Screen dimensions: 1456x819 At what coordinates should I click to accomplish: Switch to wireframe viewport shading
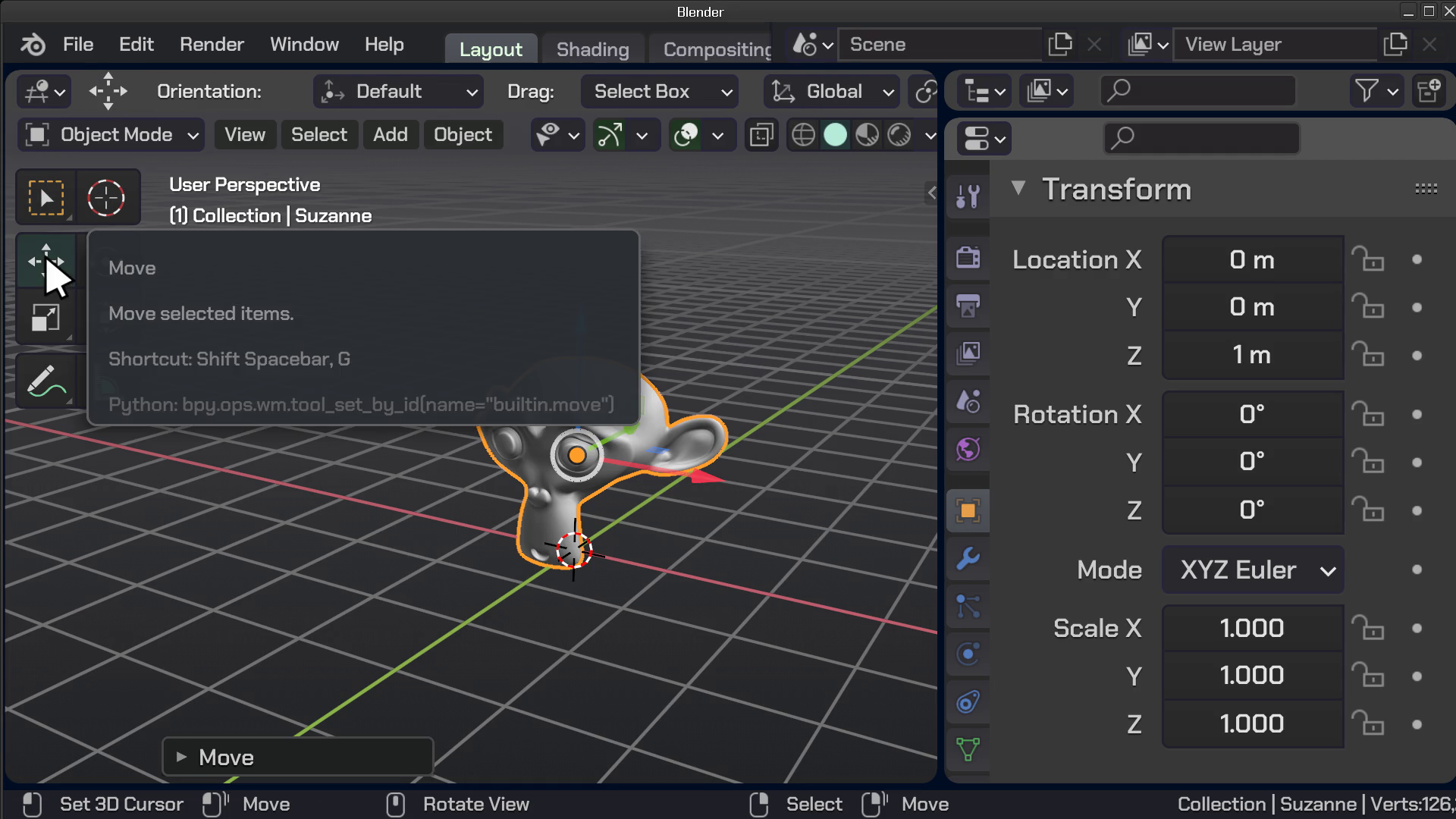point(803,135)
